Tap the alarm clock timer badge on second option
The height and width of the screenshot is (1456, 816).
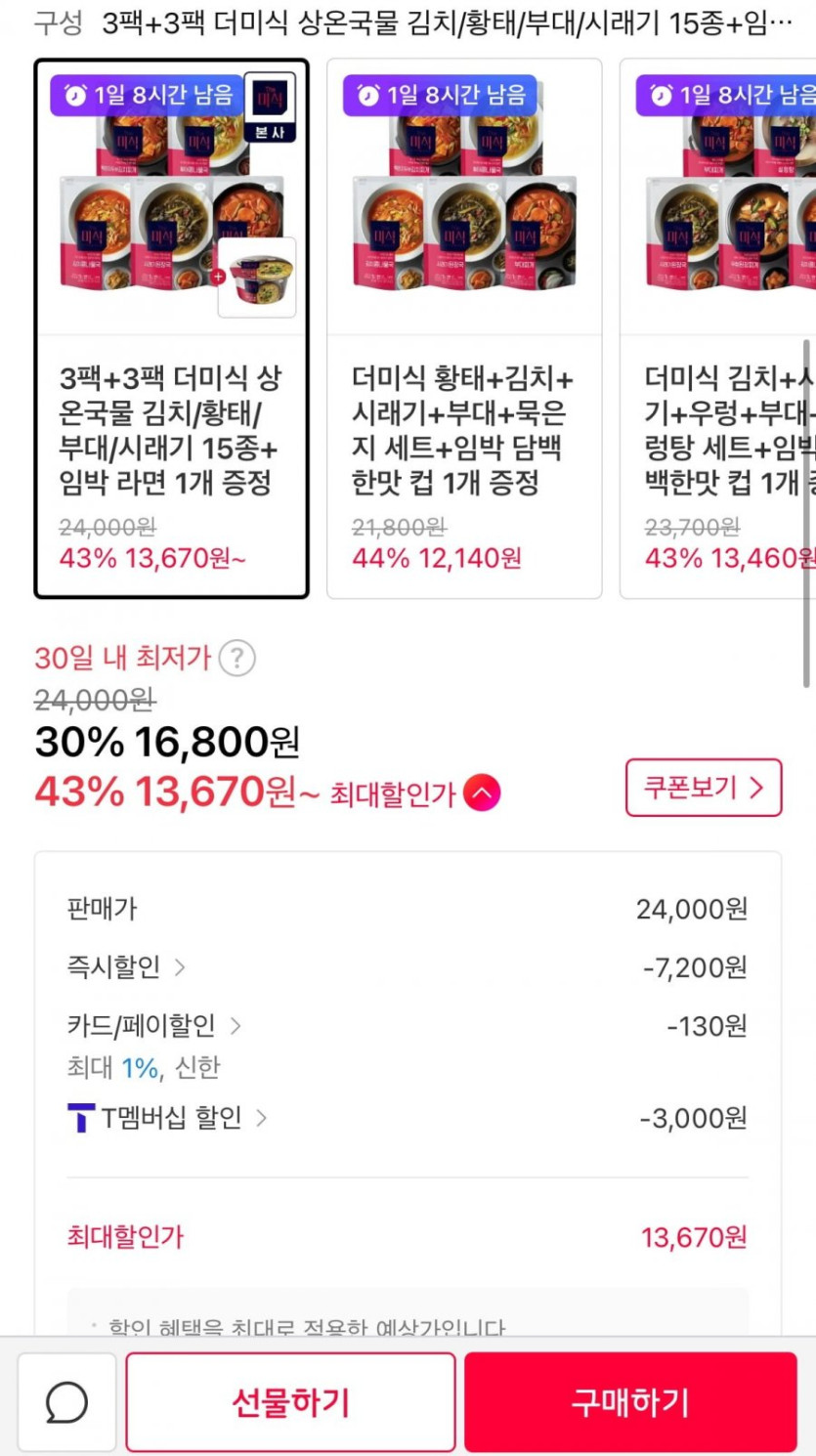click(x=440, y=95)
